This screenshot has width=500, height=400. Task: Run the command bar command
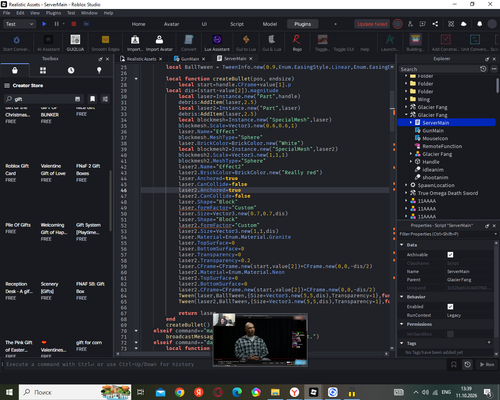coord(487,364)
